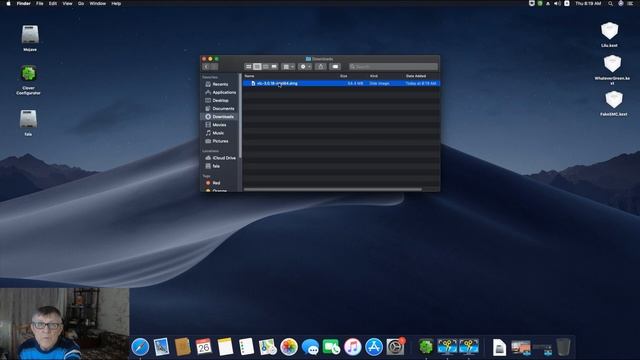The height and width of the screenshot is (360, 640).
Task: Open Clover Configurator from the Dock
Action: [426, 347]
